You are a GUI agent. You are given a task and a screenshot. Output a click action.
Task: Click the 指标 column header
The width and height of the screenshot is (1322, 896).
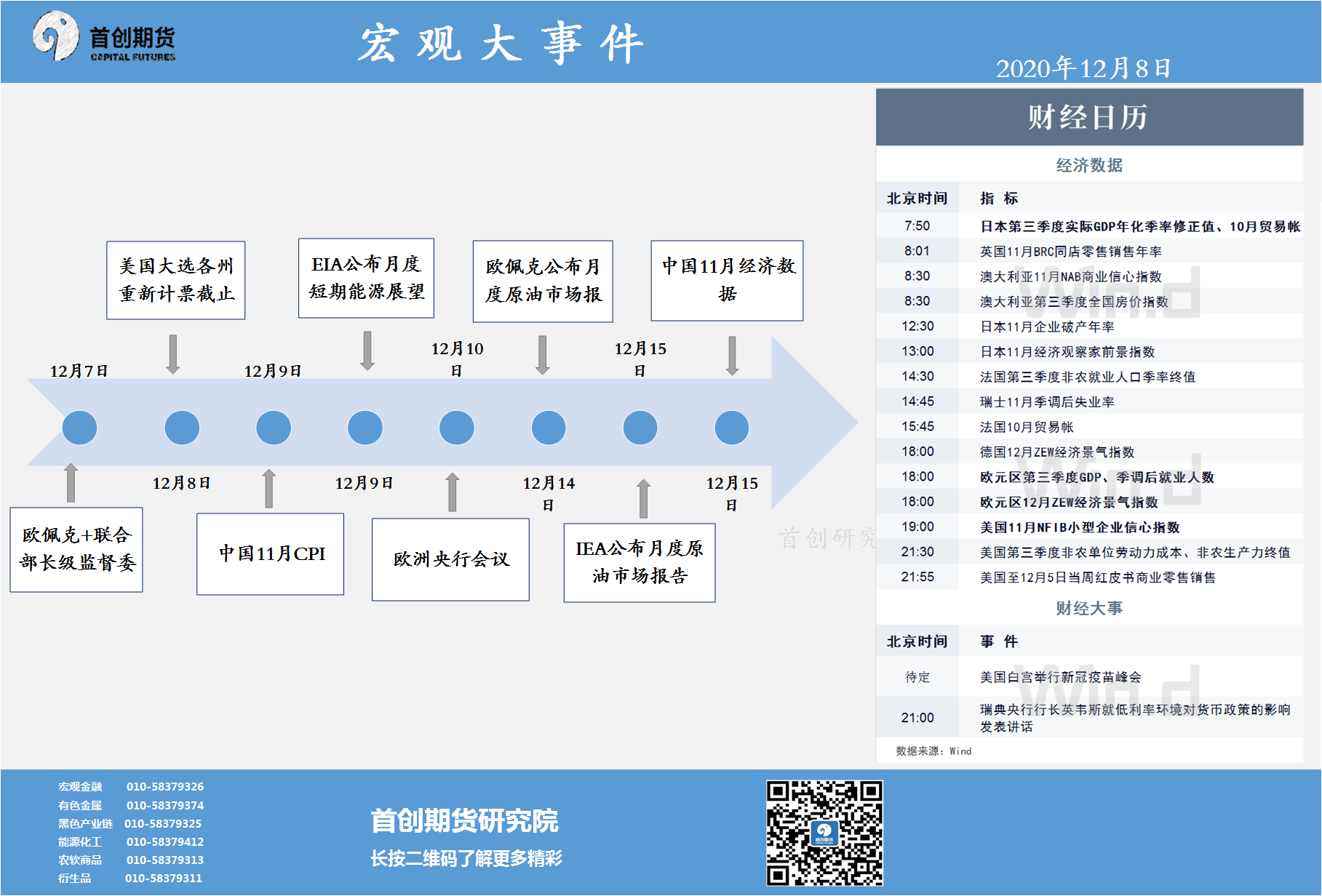pos(999,199)
